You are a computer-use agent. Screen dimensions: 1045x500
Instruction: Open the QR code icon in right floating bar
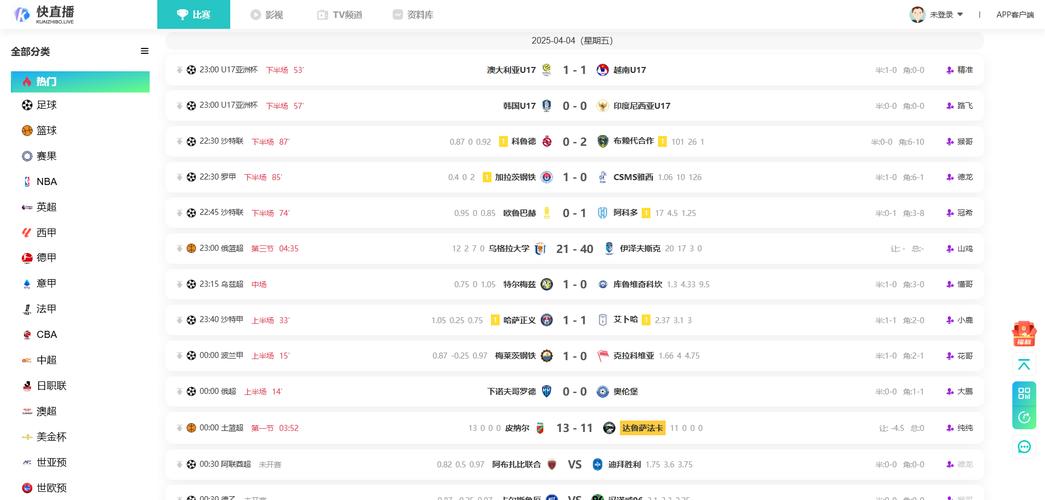coord(1024,393)
